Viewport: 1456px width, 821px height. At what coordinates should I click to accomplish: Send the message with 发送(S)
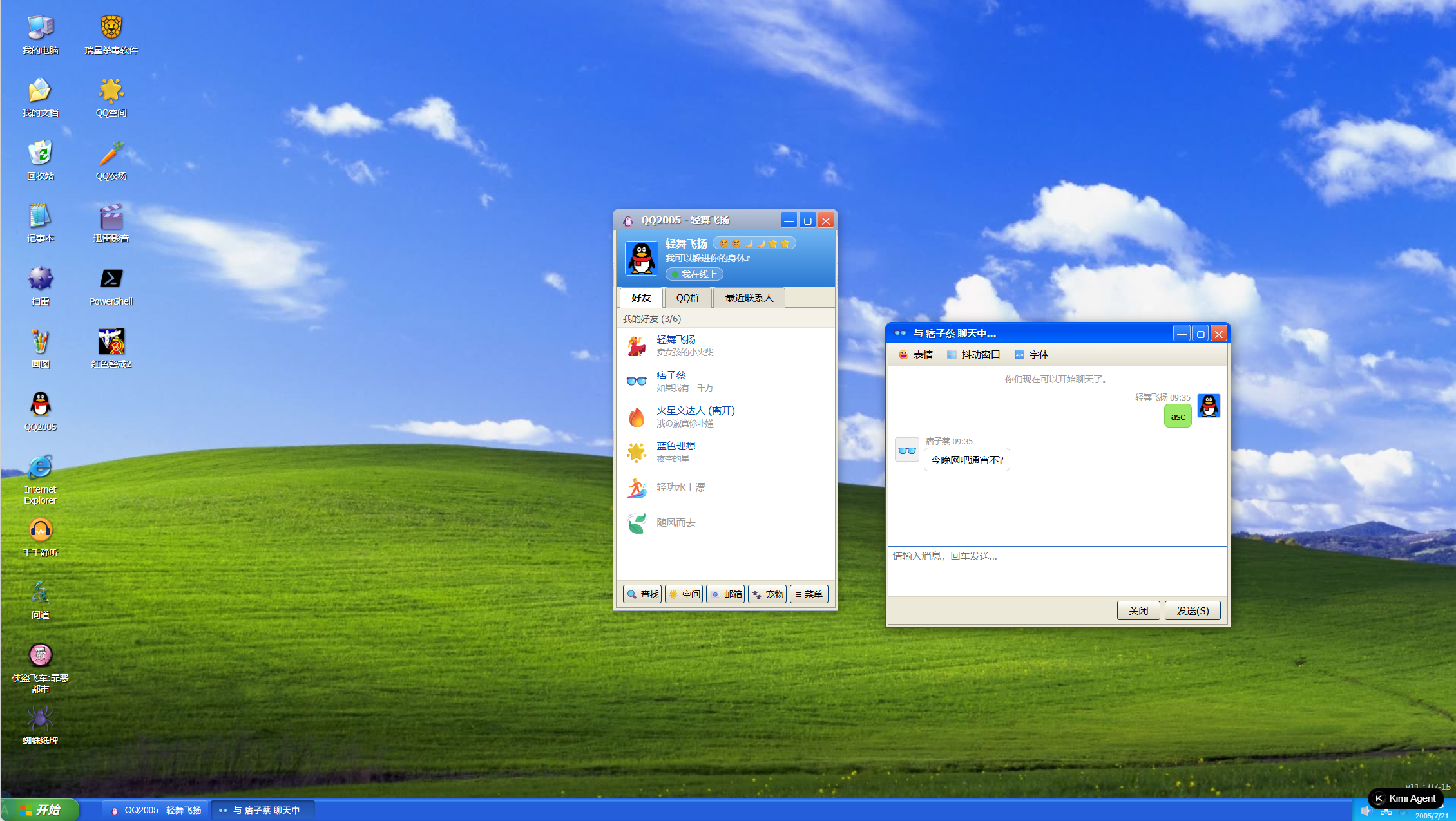tap(1193, 610)
